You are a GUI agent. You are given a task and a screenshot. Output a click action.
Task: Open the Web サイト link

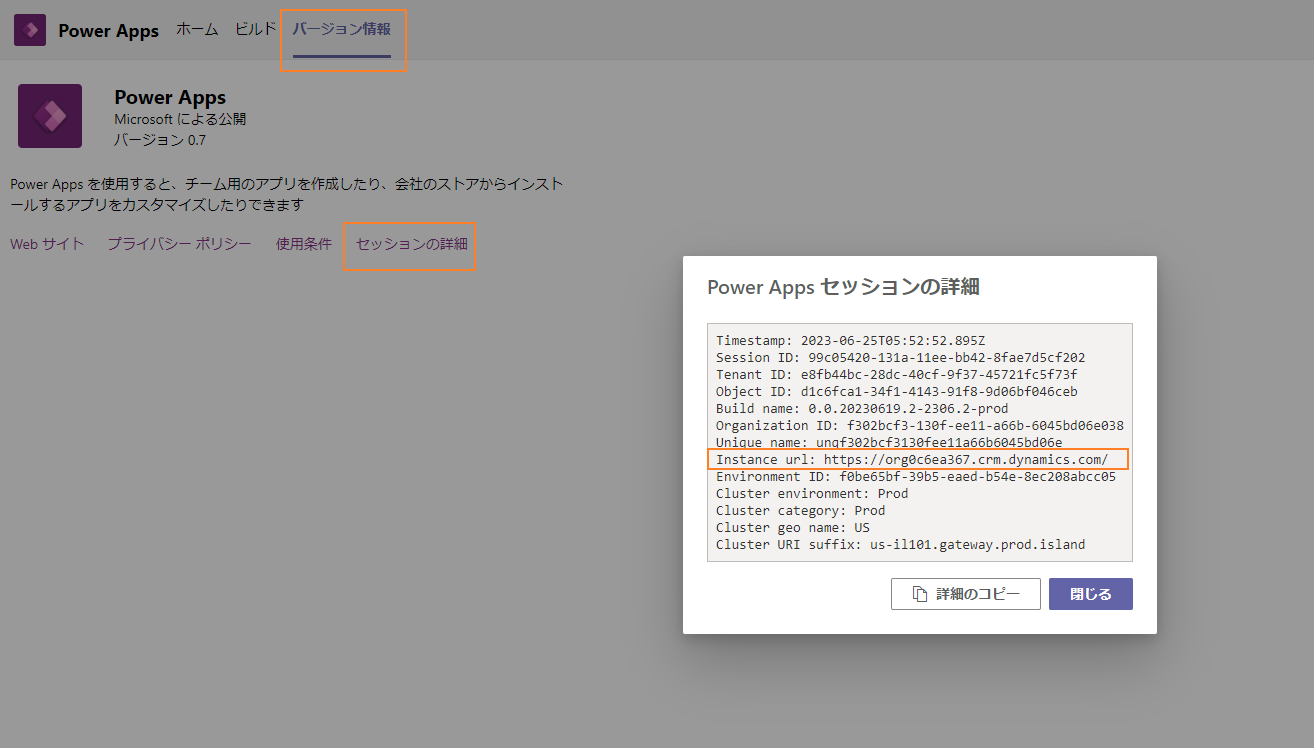[x=47, y=244]
